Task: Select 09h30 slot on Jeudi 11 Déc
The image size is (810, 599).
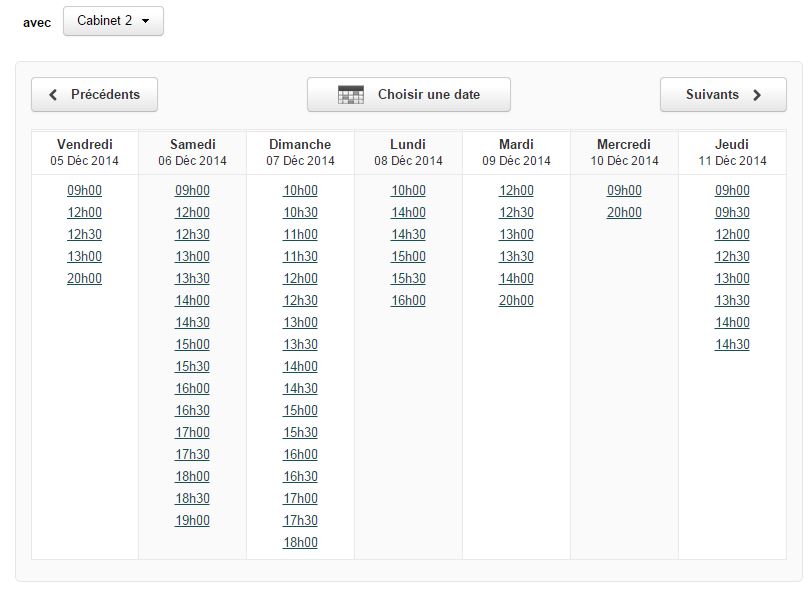Action: pos(732,213)
